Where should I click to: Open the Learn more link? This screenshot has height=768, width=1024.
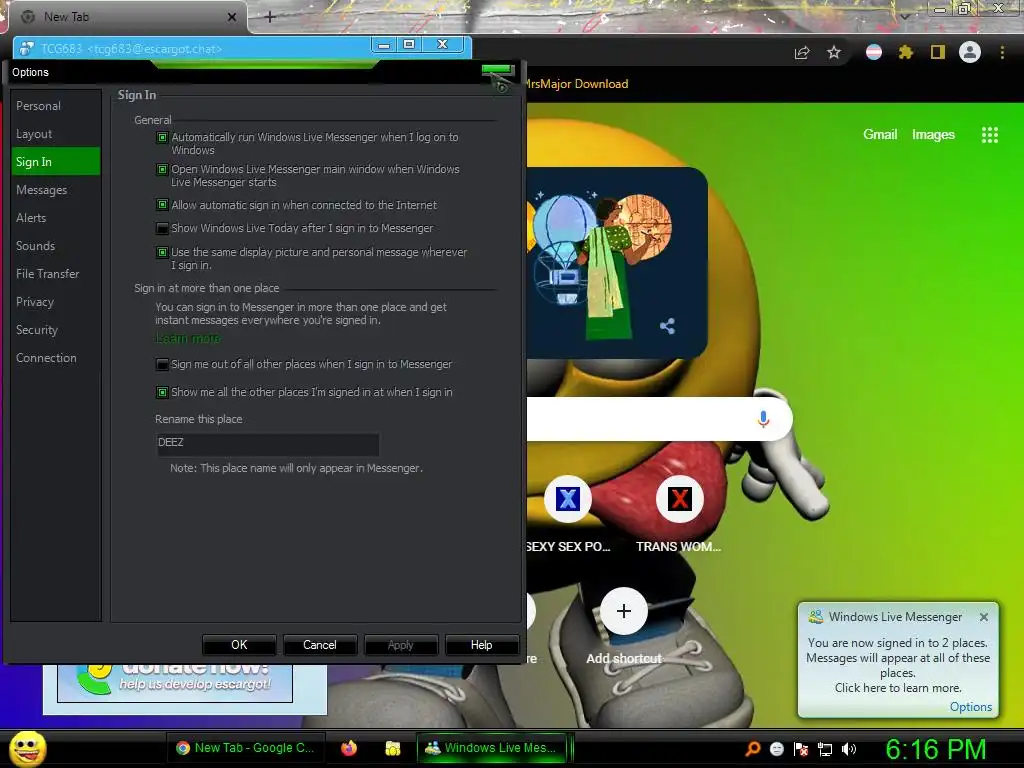pyautogui.click(x=188, y=338)
